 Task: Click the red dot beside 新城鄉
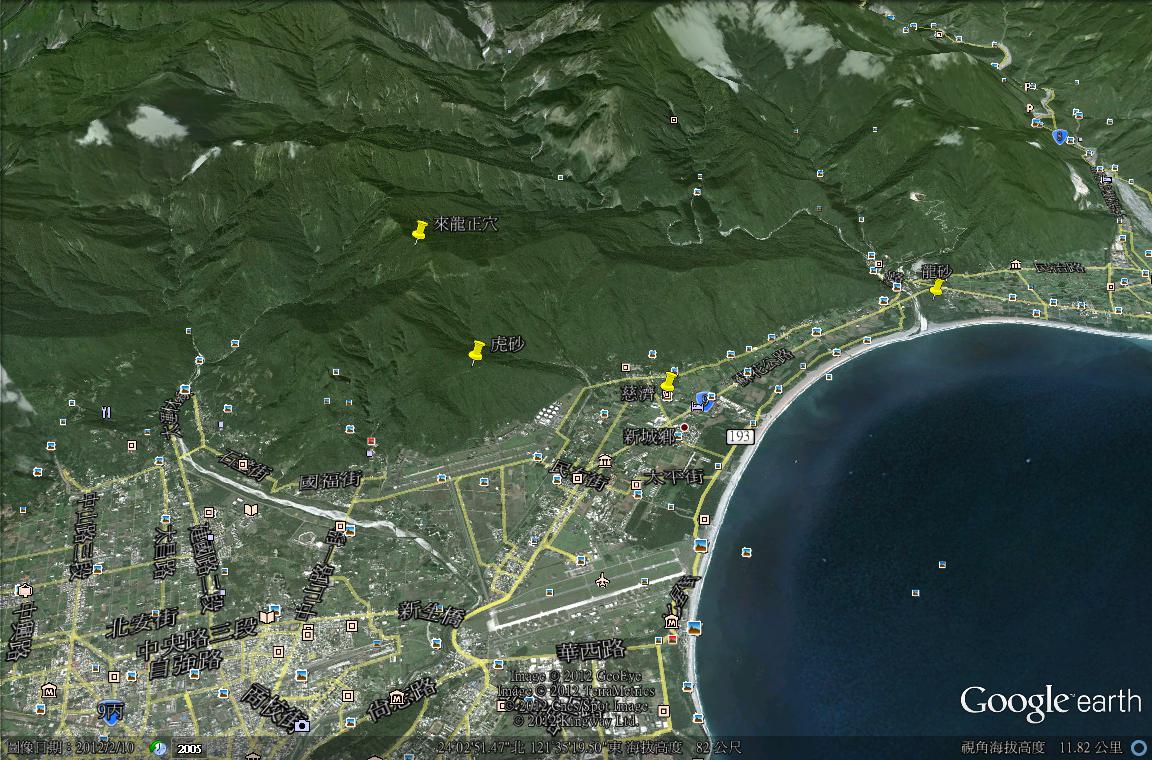pyautogui.click(x=685, y=428)
